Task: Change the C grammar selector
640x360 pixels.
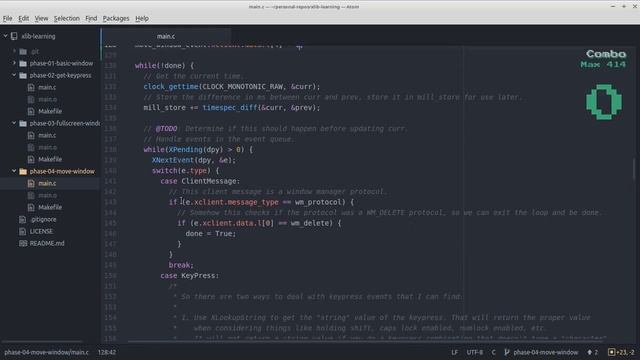Action: (x=493, y=352)
